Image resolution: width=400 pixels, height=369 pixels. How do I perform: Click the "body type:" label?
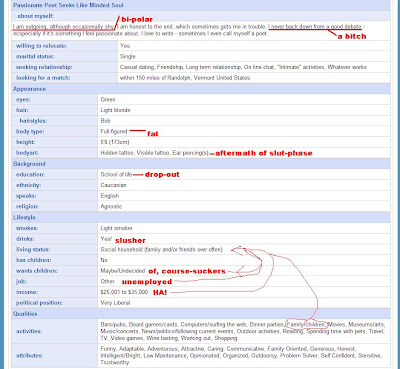coord(30,131)
